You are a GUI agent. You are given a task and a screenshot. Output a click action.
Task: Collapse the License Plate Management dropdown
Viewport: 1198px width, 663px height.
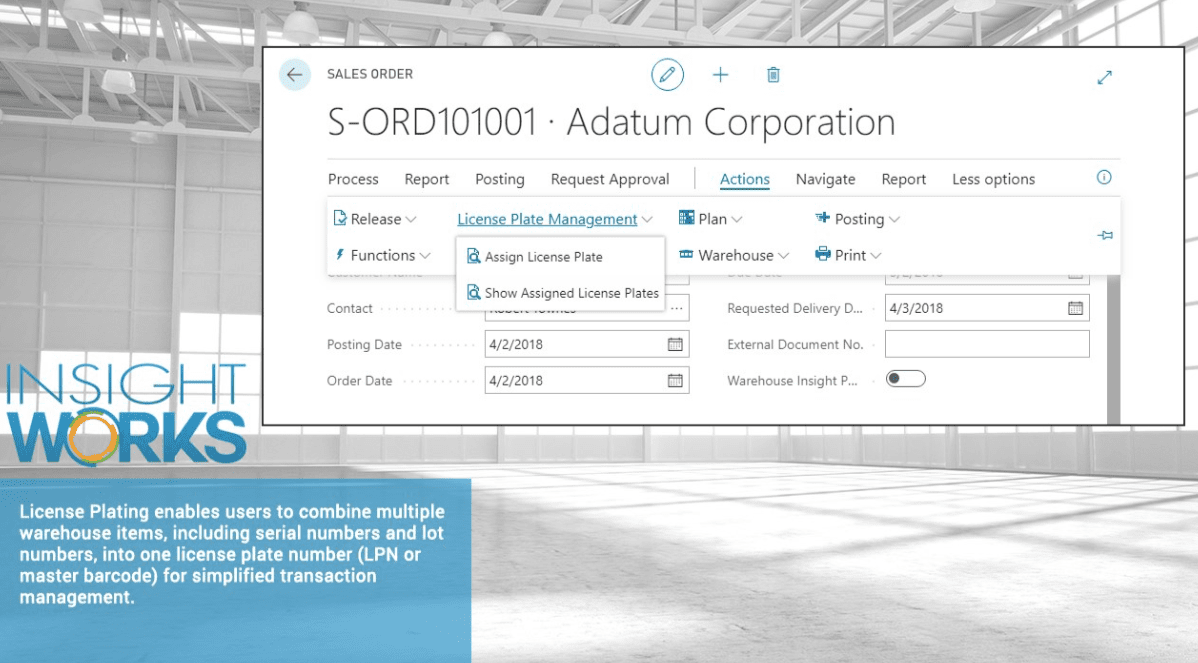(647, 220)
